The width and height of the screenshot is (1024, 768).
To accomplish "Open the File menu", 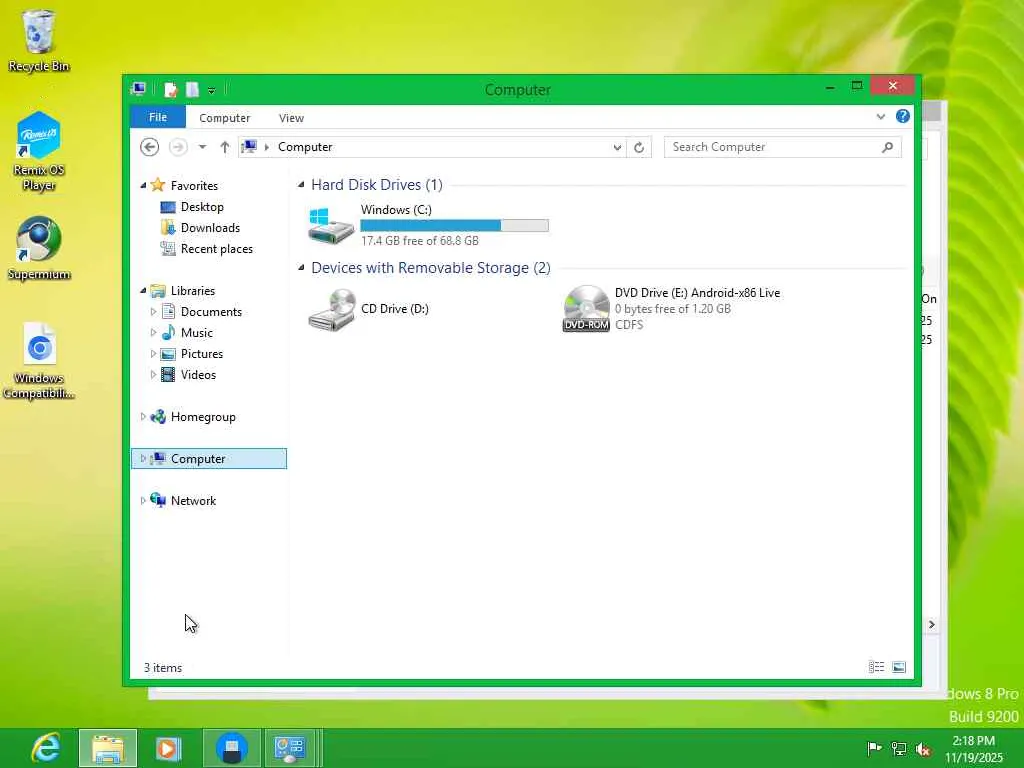I will pos(158,117).
